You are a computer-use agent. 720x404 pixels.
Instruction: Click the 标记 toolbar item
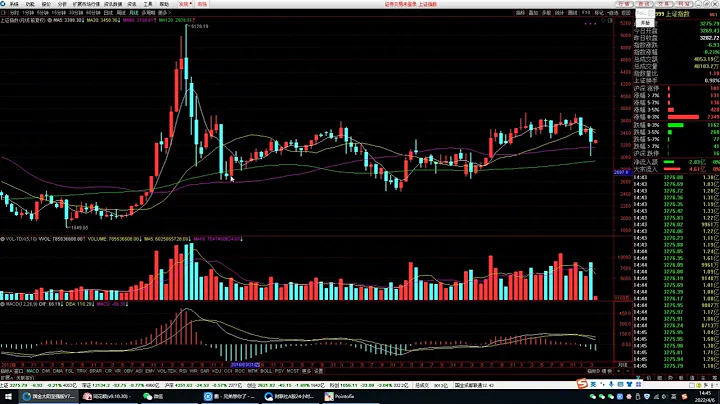(599, 13)
